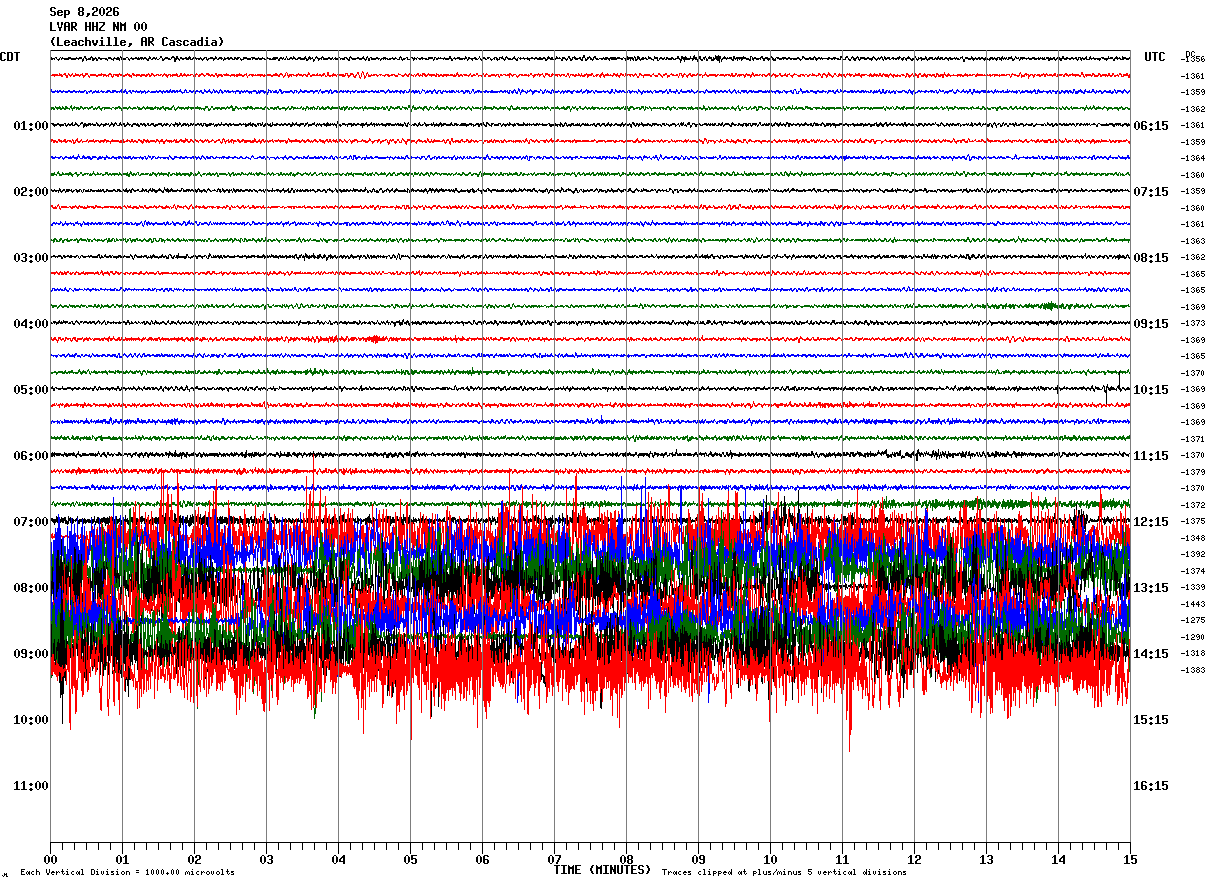Click the minute 10 axis tick label
Screen dimensions: 1210x886
pos(770,859)
